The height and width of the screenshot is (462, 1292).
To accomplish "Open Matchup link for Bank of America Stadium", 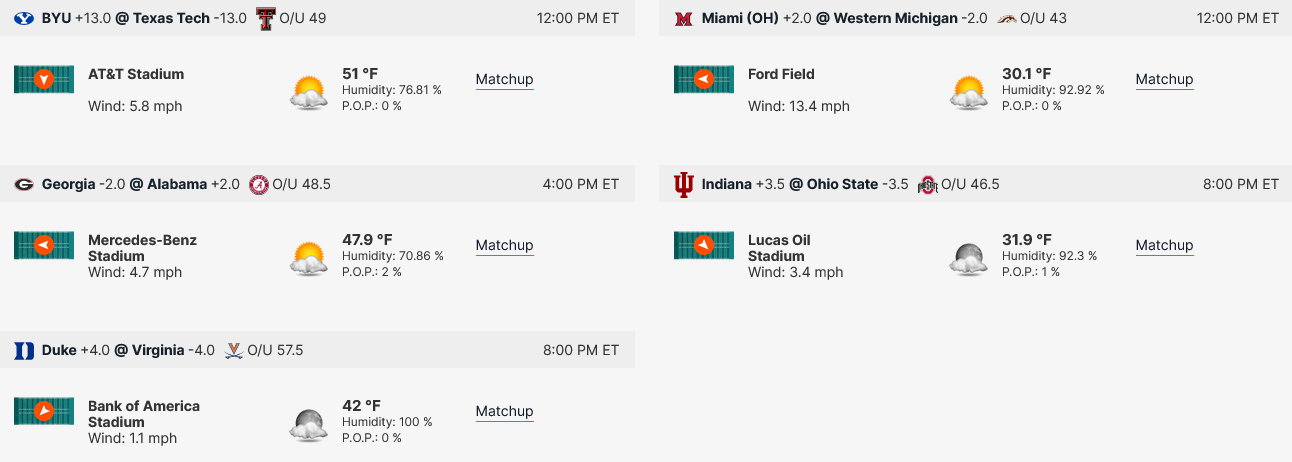I will point(504,411).
